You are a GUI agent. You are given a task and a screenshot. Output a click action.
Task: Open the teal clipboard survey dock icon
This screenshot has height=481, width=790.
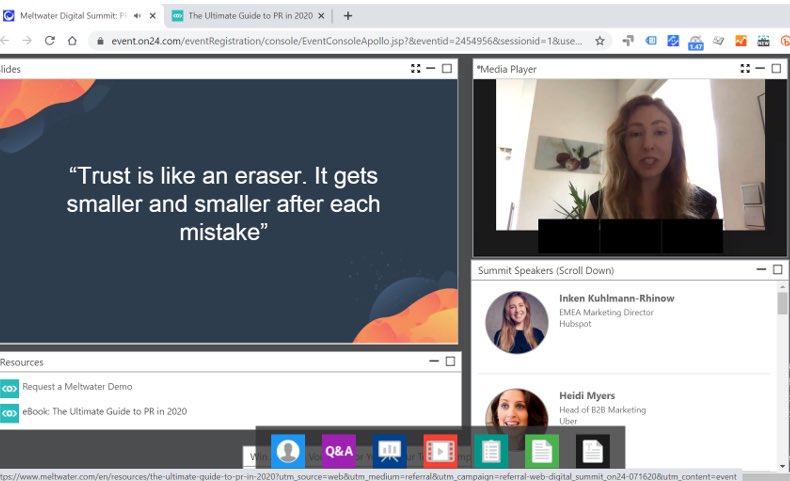point(491,451)
